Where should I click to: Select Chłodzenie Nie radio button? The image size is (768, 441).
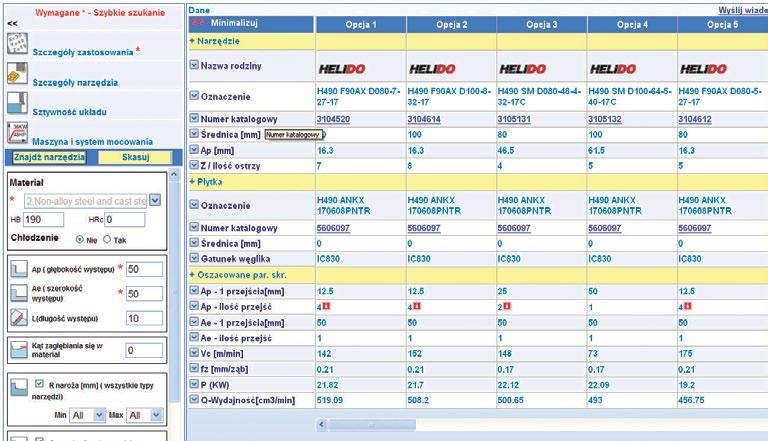pos(80,239)
